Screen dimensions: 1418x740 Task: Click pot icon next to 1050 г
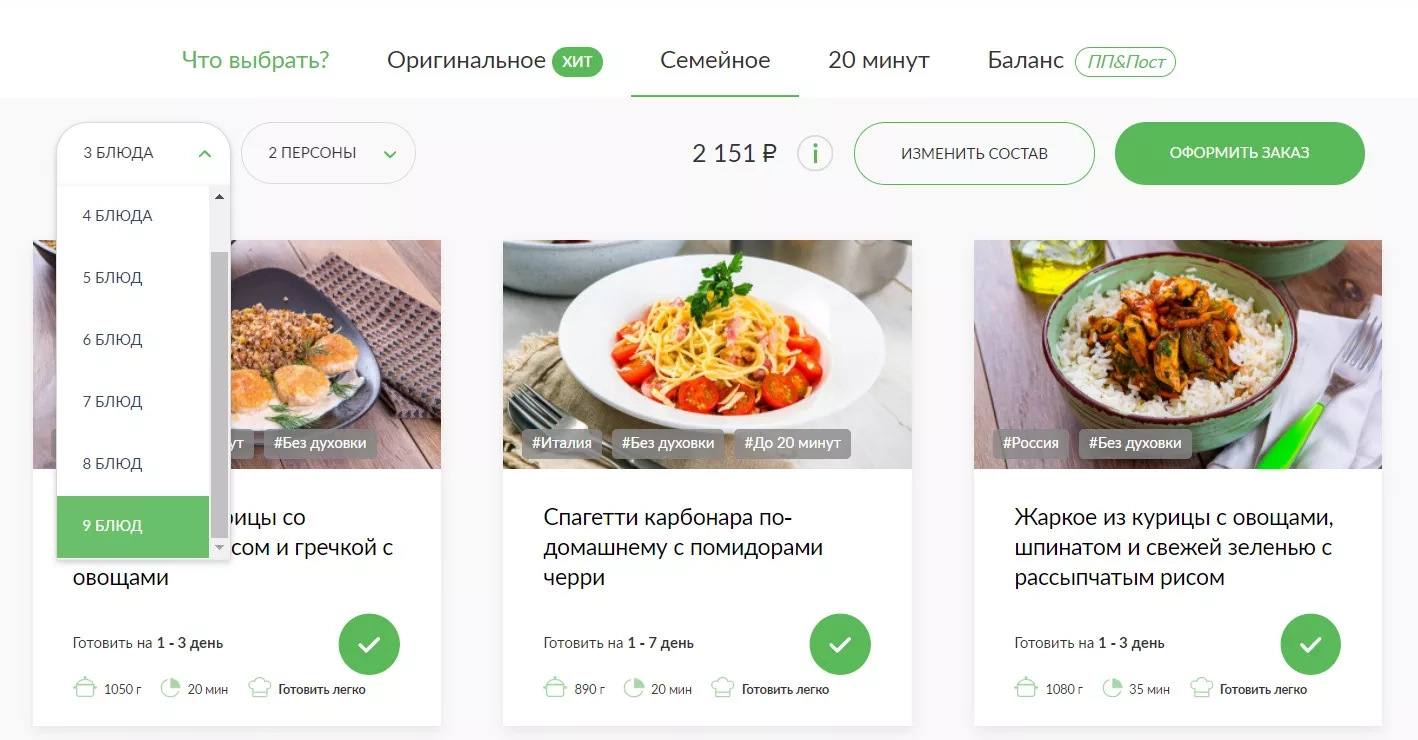point(85,688)
